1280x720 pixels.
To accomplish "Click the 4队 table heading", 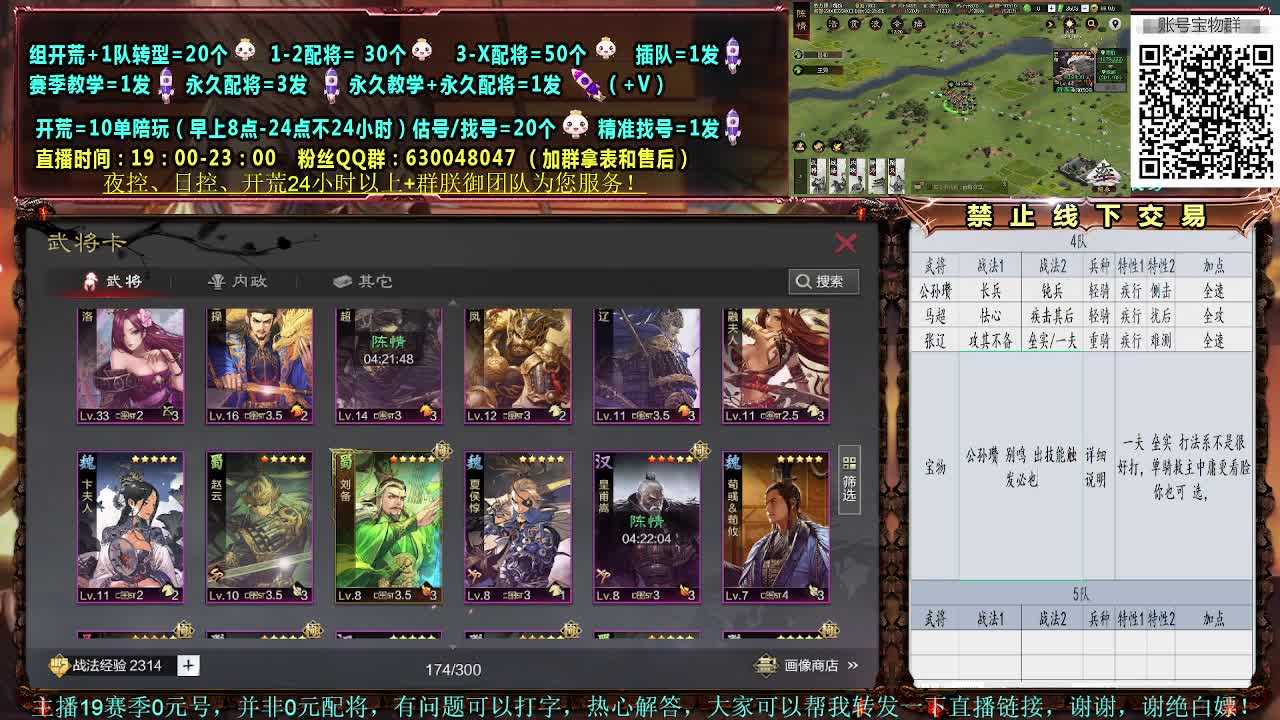I will pyautogui.click(x=1080, y=242).
